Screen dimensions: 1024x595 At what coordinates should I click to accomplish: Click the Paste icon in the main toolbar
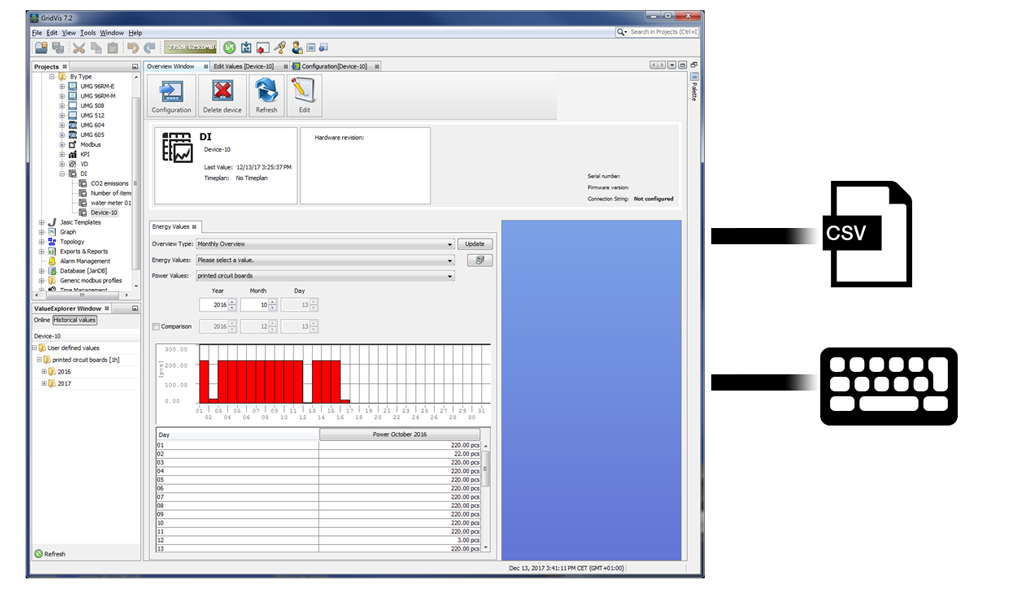point(113,49)
